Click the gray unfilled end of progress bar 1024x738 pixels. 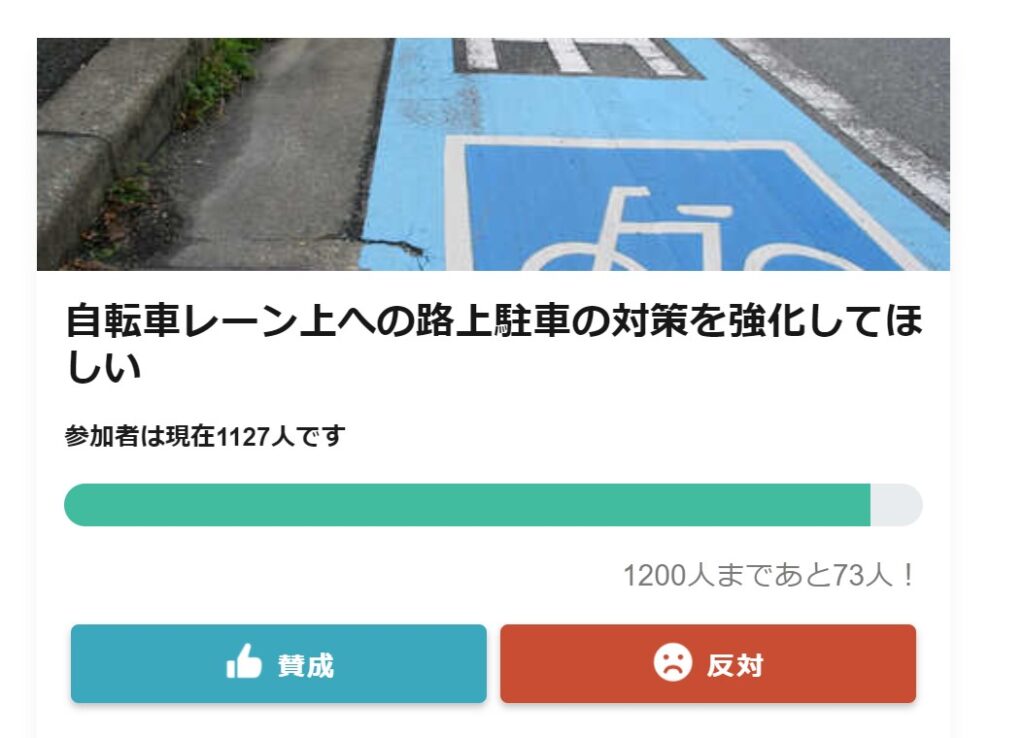[897, 505]
